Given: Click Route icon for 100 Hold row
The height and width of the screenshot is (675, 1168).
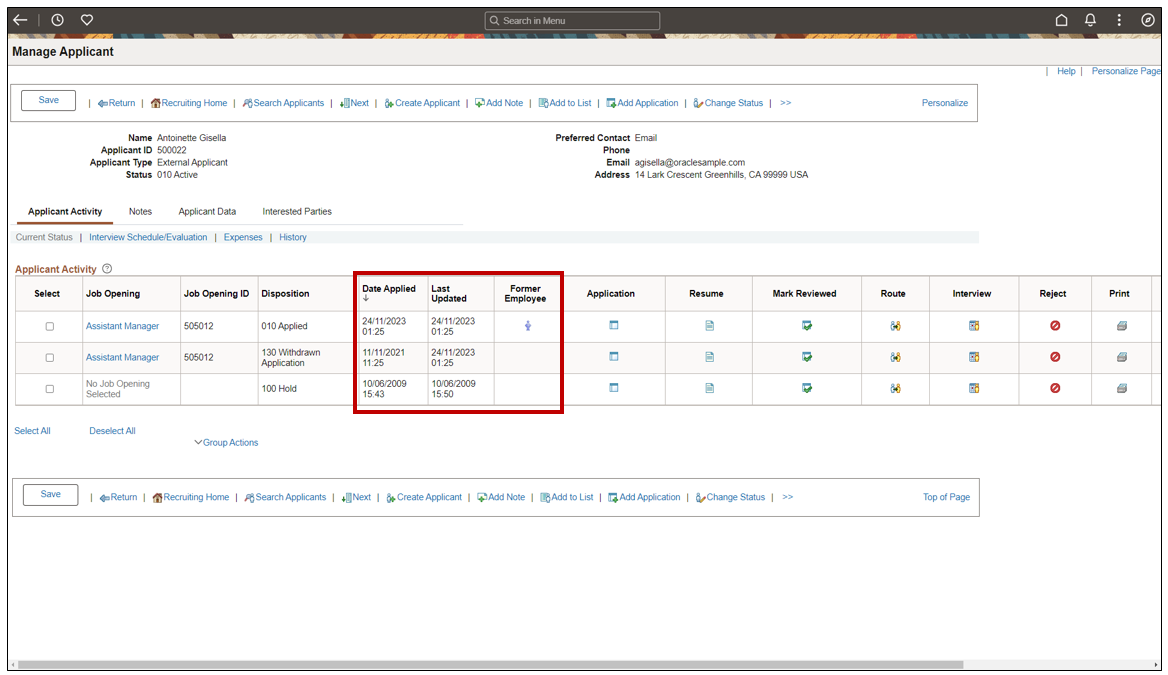Looking at the screenshot, I should 895,388.
